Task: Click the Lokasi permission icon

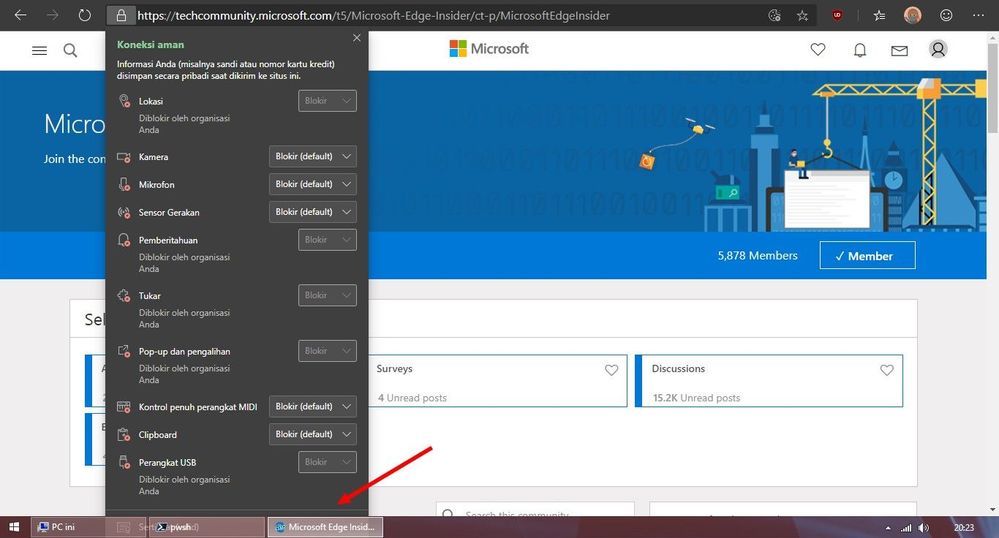Action: (x=124, y=101)
